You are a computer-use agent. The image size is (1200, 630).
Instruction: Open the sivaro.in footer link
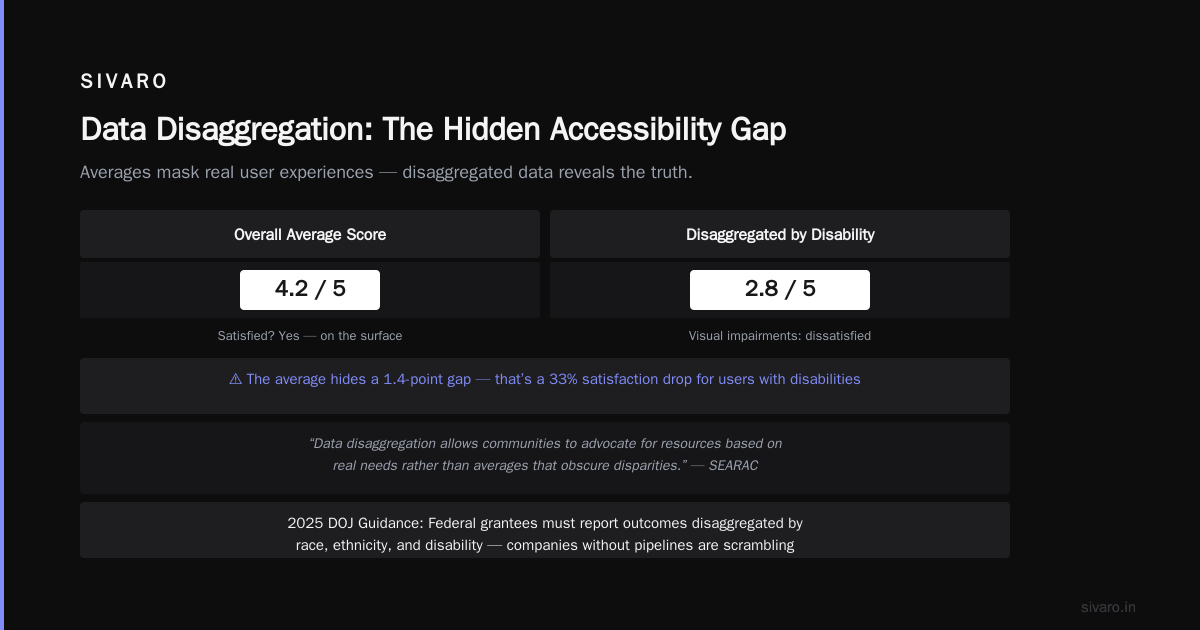(1108, 607)
